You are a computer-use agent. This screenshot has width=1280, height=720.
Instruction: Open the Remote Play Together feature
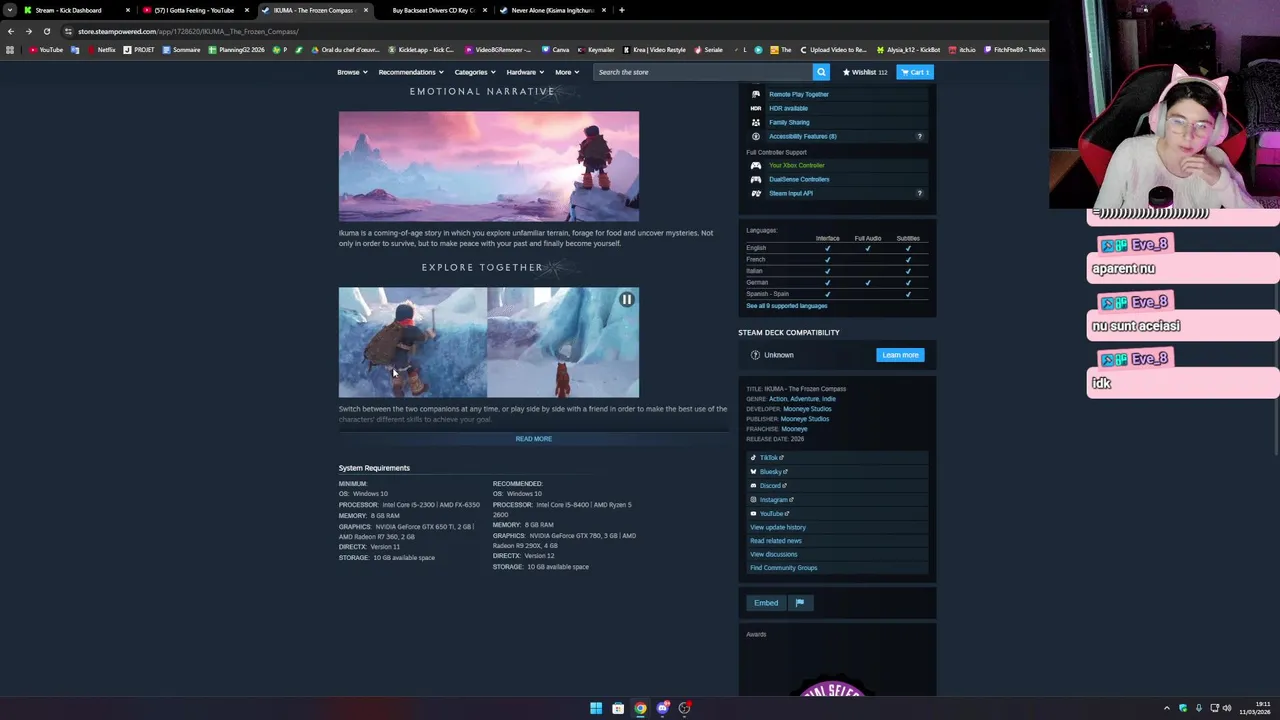click(x=798, y=94)
